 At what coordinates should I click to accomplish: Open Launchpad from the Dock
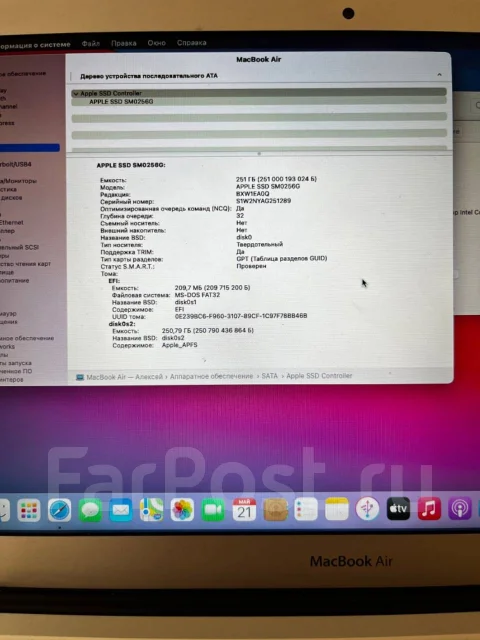29,510
